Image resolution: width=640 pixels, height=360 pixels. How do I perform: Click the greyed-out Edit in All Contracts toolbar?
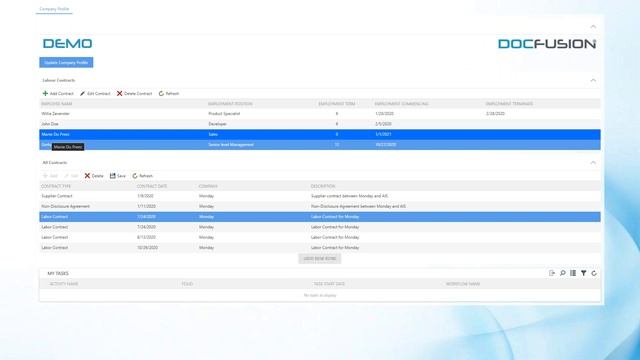(x=71, y=176)
